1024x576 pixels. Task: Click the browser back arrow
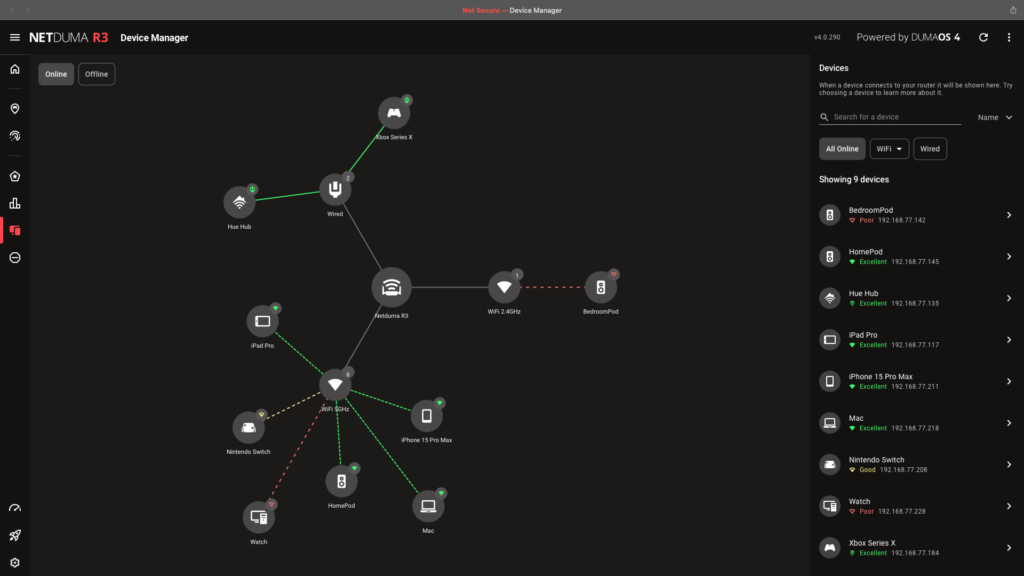tap(12, 10)
